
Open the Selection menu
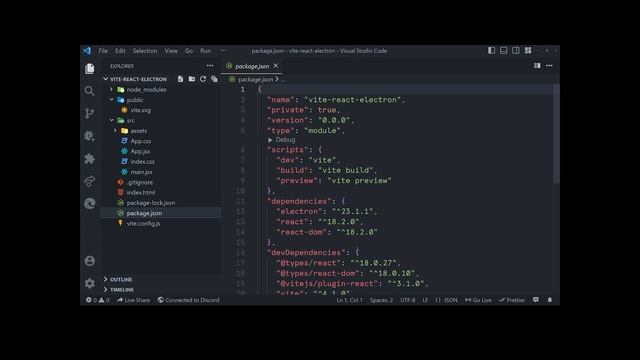145,51
